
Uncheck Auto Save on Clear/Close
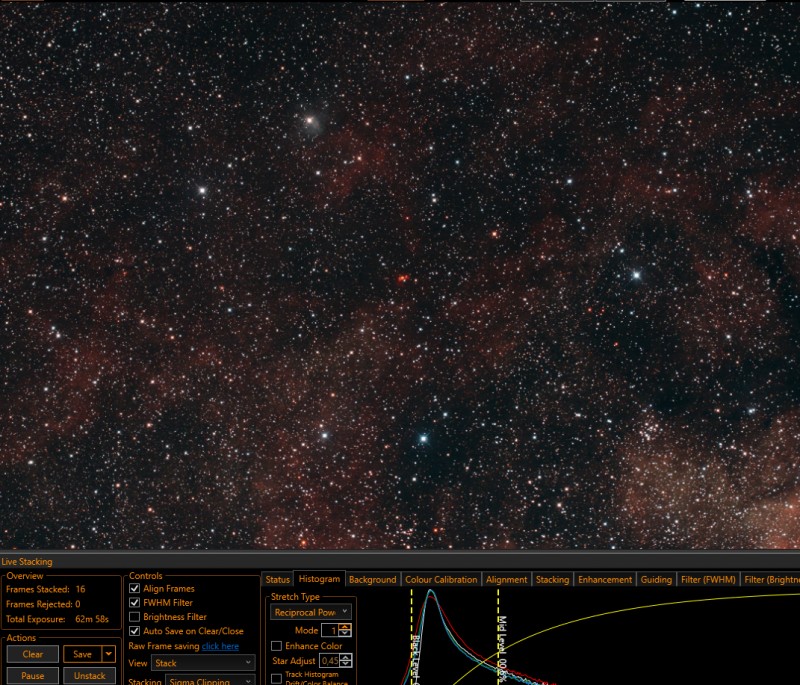[x=135, y=631]
